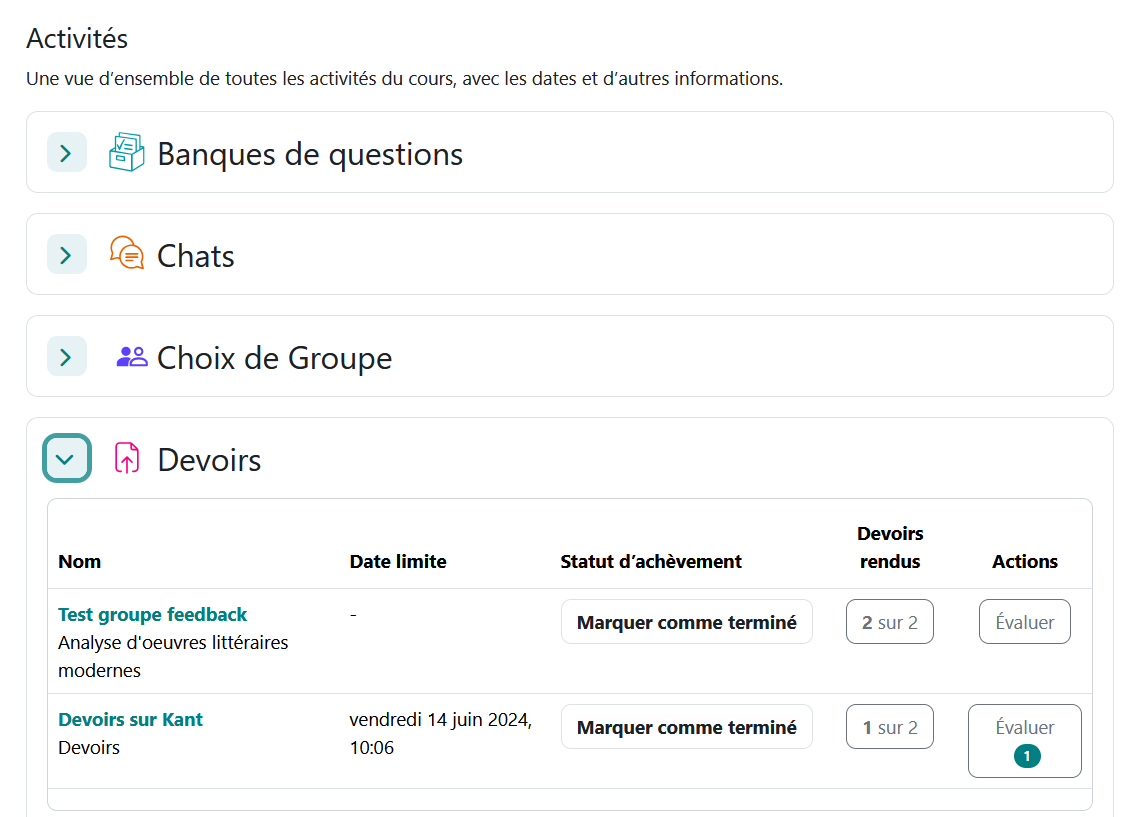Click Évaluer for Test groupe feedback
Image resolution: width=1146 pixels, height=817 pixels.
[1024, 622]
